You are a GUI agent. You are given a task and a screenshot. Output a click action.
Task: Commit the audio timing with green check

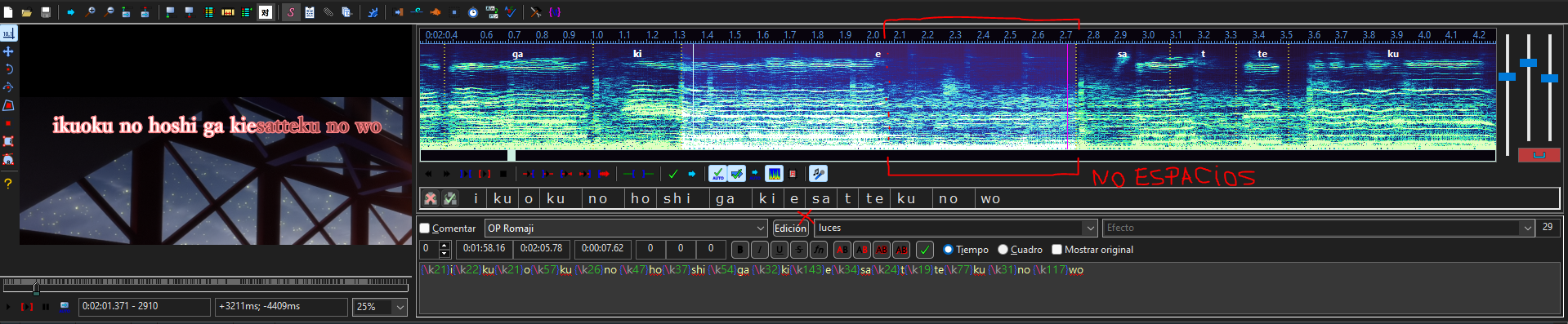673,174
